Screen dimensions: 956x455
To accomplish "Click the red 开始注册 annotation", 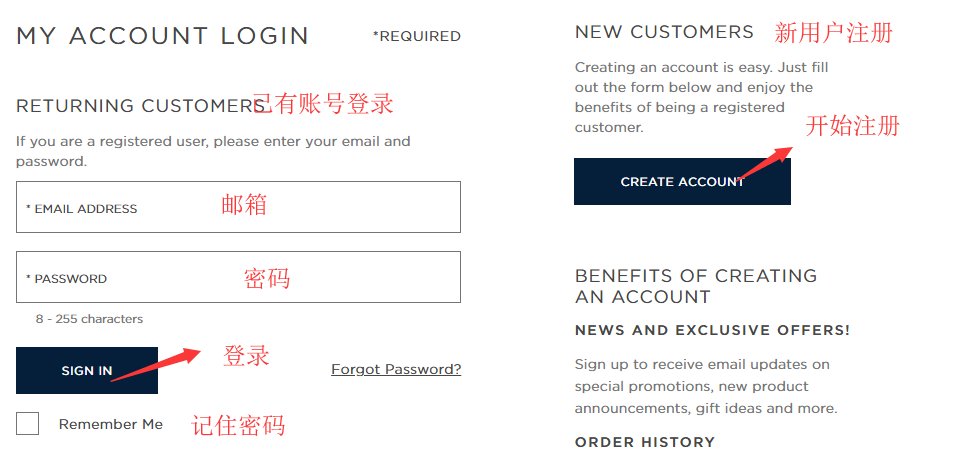I will (852, 126).
